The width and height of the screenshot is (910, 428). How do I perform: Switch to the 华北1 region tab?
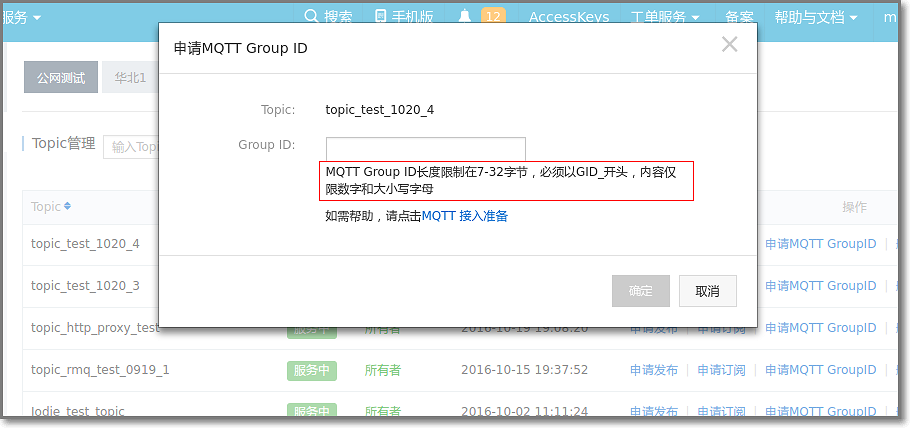pos(130,77)
